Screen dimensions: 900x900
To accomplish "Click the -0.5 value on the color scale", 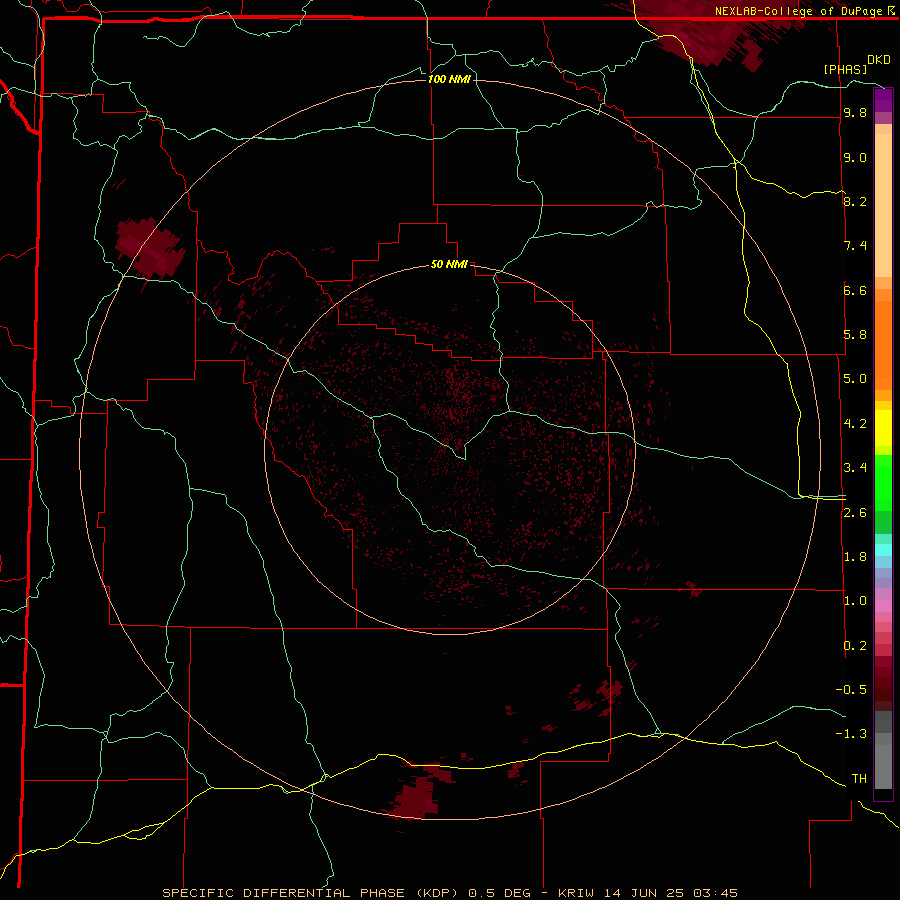I will [x=851, y=690].
